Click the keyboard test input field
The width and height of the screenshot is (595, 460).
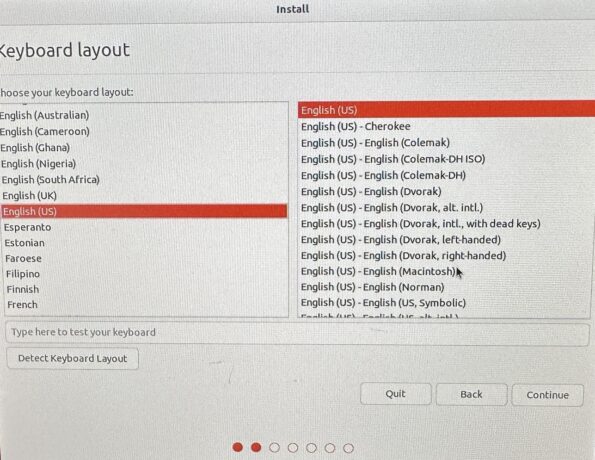coord(297,333)
